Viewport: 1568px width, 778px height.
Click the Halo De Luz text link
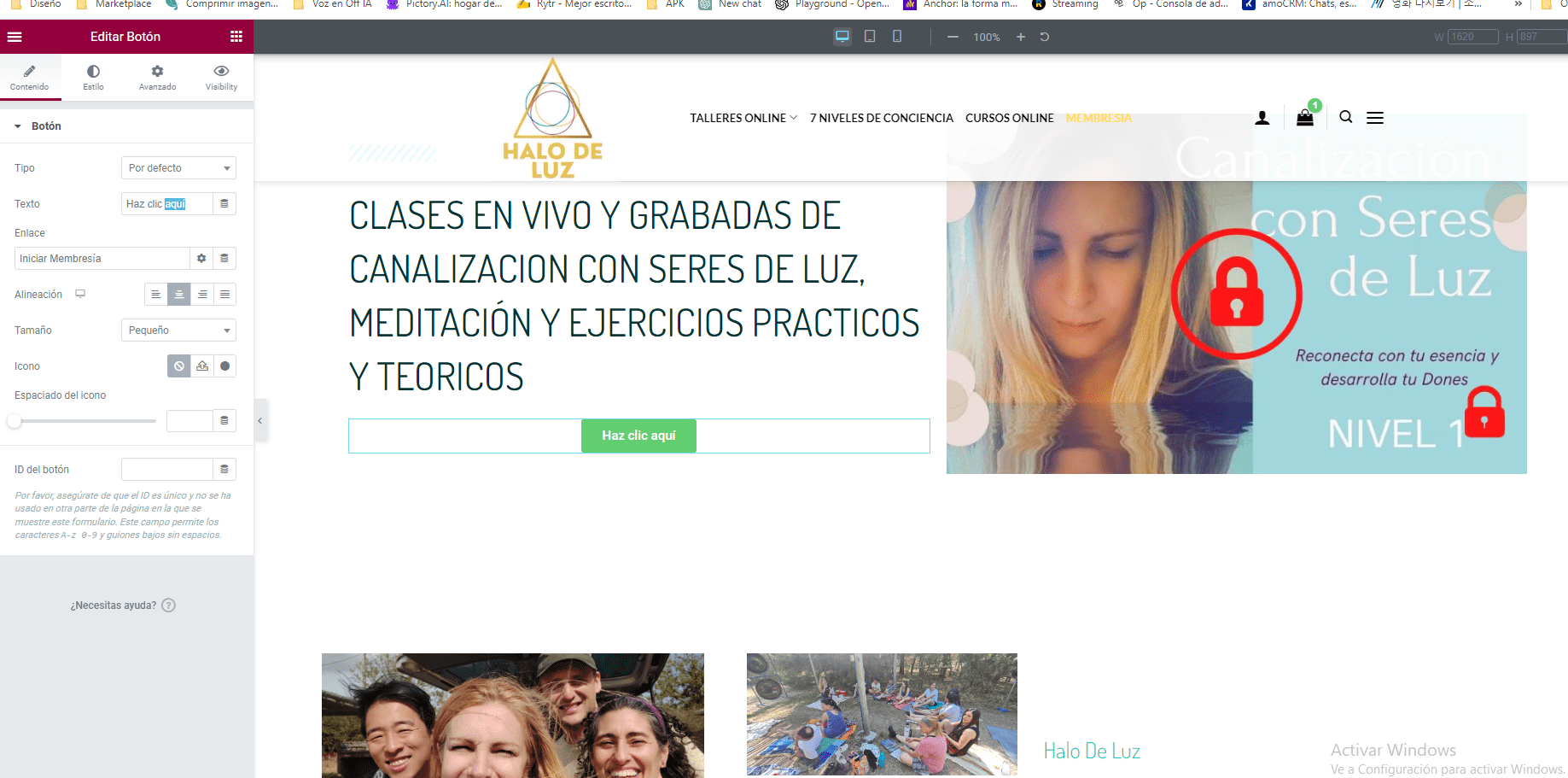click(x=1092, y=752)
